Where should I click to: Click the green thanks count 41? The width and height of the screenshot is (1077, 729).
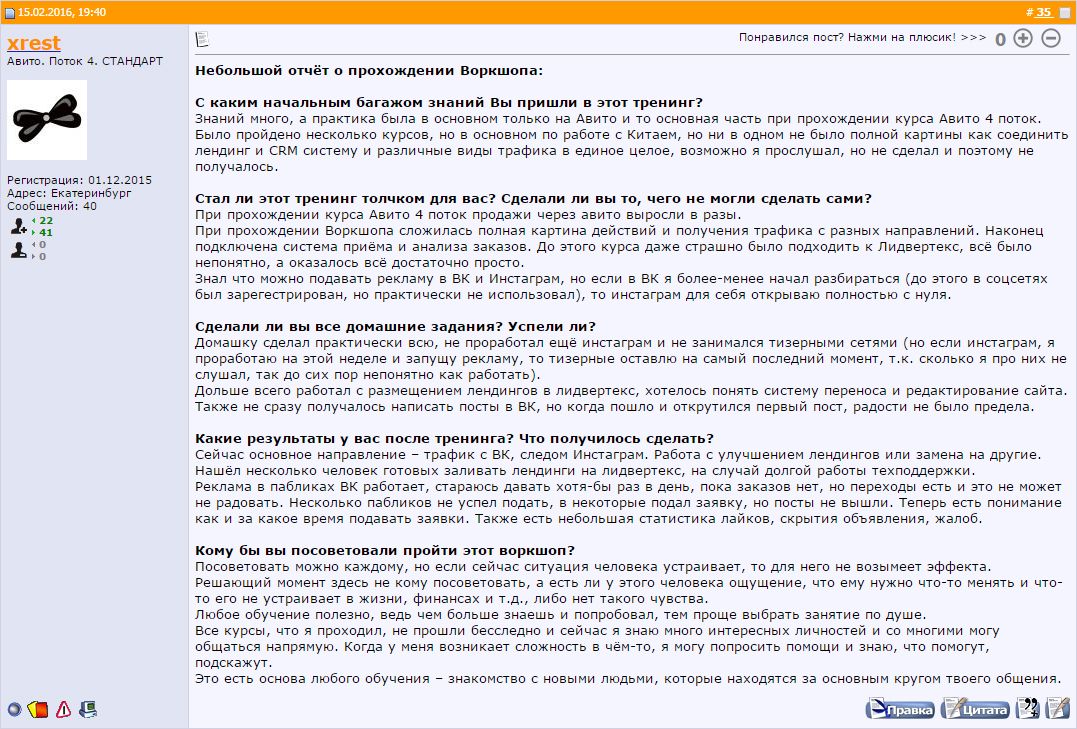click(x=46, y=232)
